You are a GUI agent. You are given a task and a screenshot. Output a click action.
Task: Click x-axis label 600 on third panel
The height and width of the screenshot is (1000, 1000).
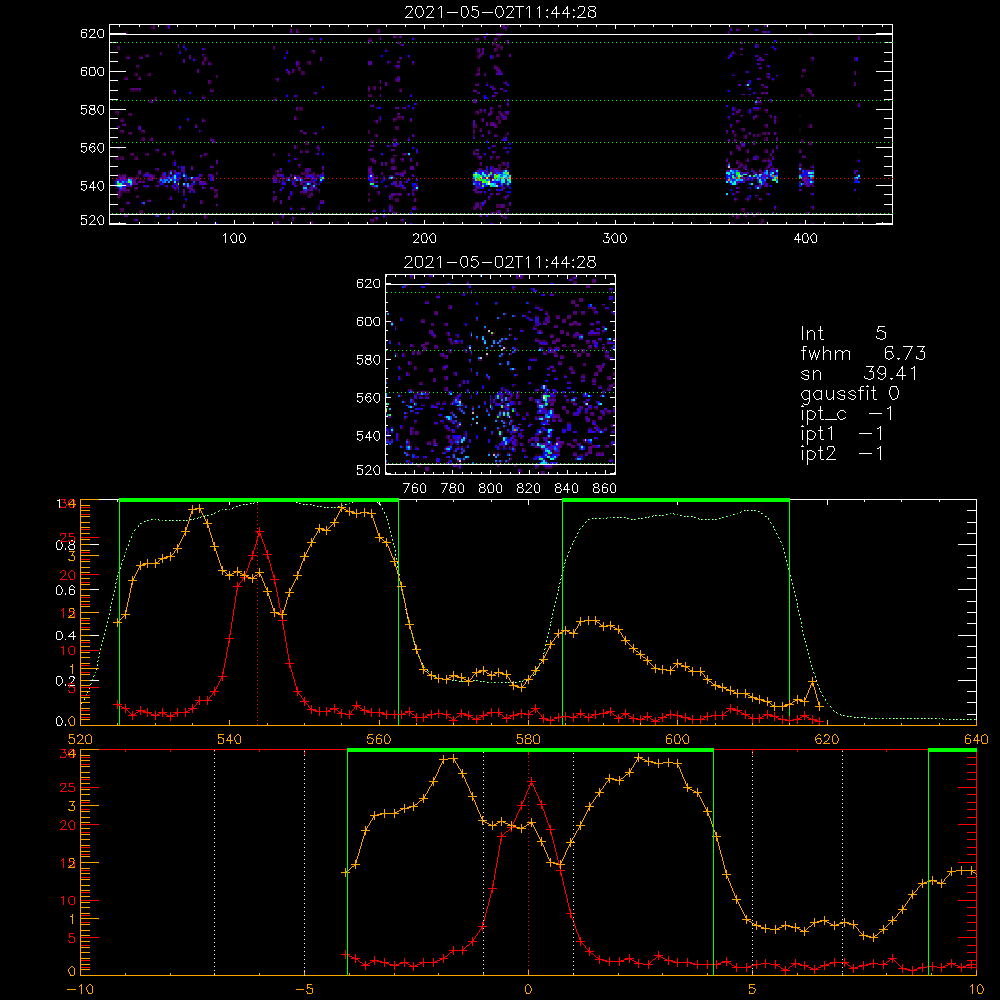pyautogui.click(x=677, y=739)
